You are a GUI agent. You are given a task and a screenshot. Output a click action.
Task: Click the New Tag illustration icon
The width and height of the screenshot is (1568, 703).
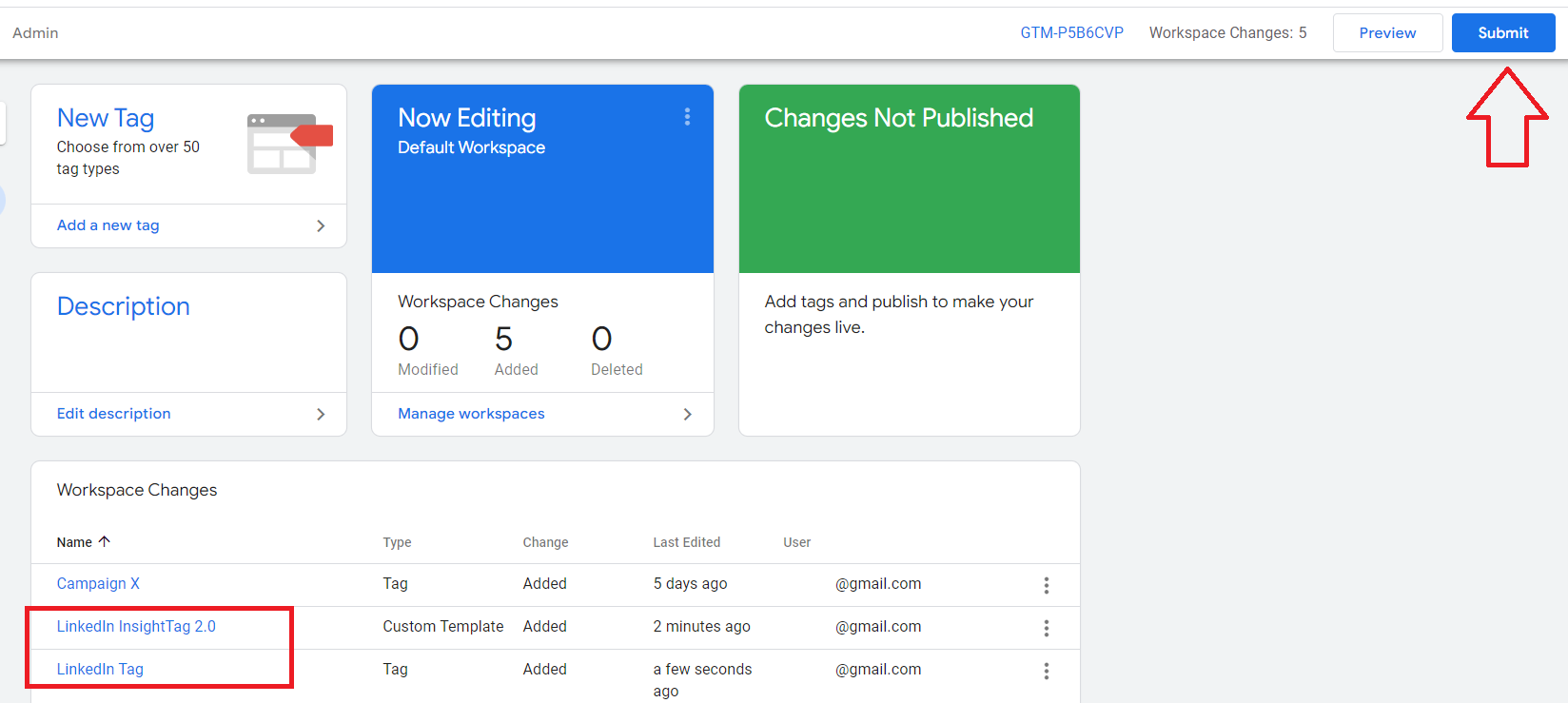coord(289,144)
